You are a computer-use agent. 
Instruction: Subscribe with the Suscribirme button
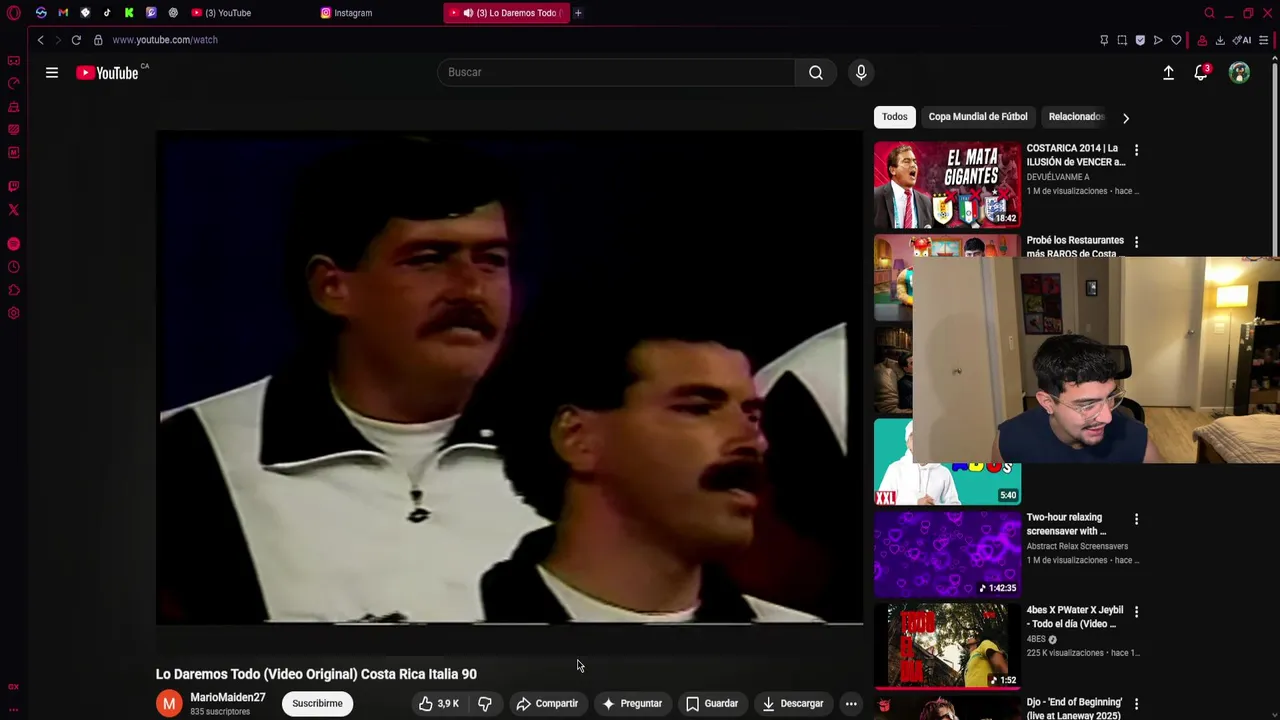(317, 703)
